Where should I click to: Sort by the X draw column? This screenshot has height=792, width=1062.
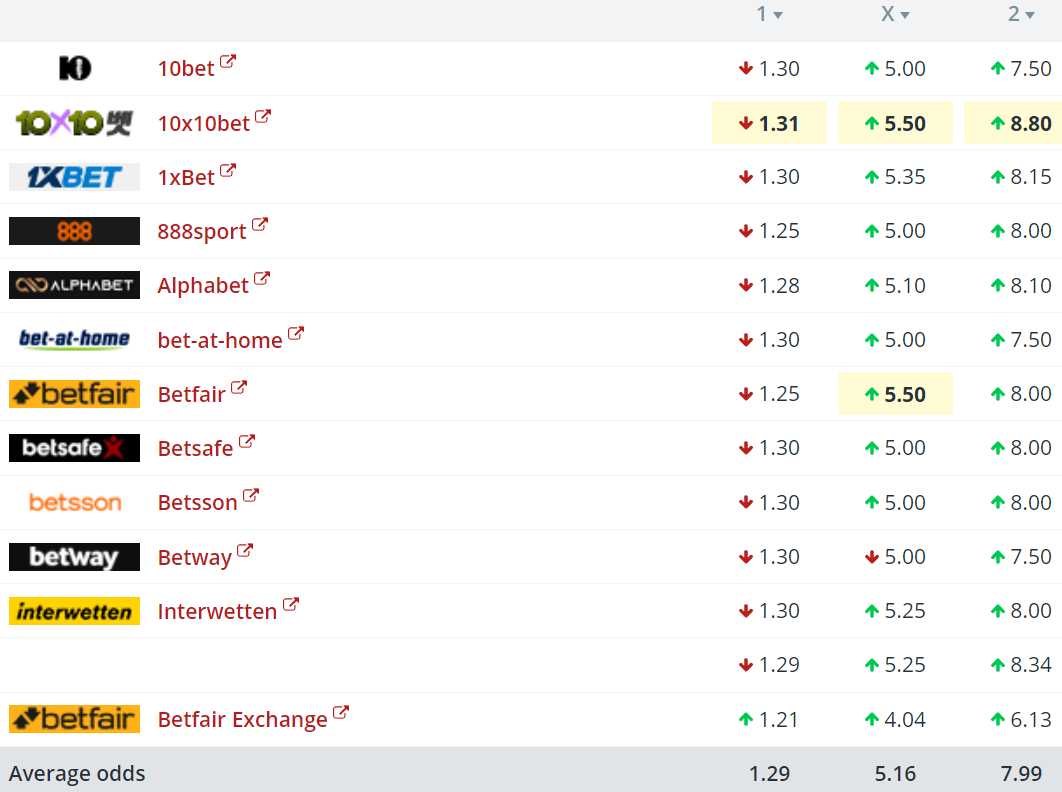(x=894, y=14)
